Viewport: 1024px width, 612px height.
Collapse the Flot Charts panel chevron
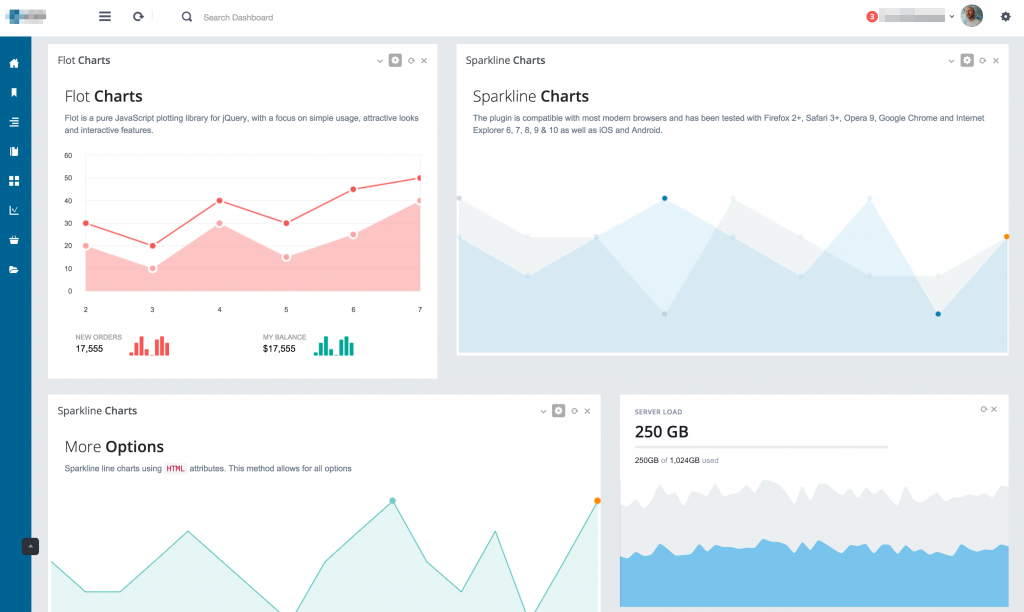[x=379, y=61]
